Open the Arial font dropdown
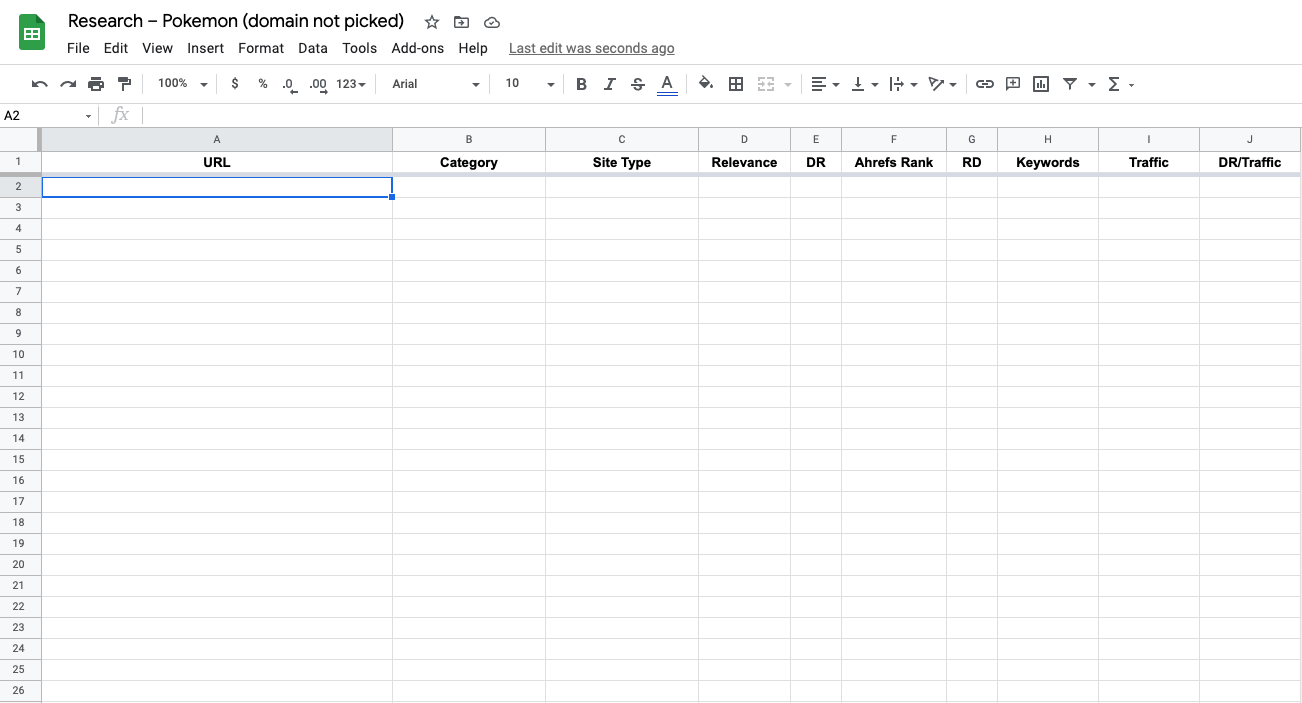The image size is (1302, 703). tap(436, 84)
